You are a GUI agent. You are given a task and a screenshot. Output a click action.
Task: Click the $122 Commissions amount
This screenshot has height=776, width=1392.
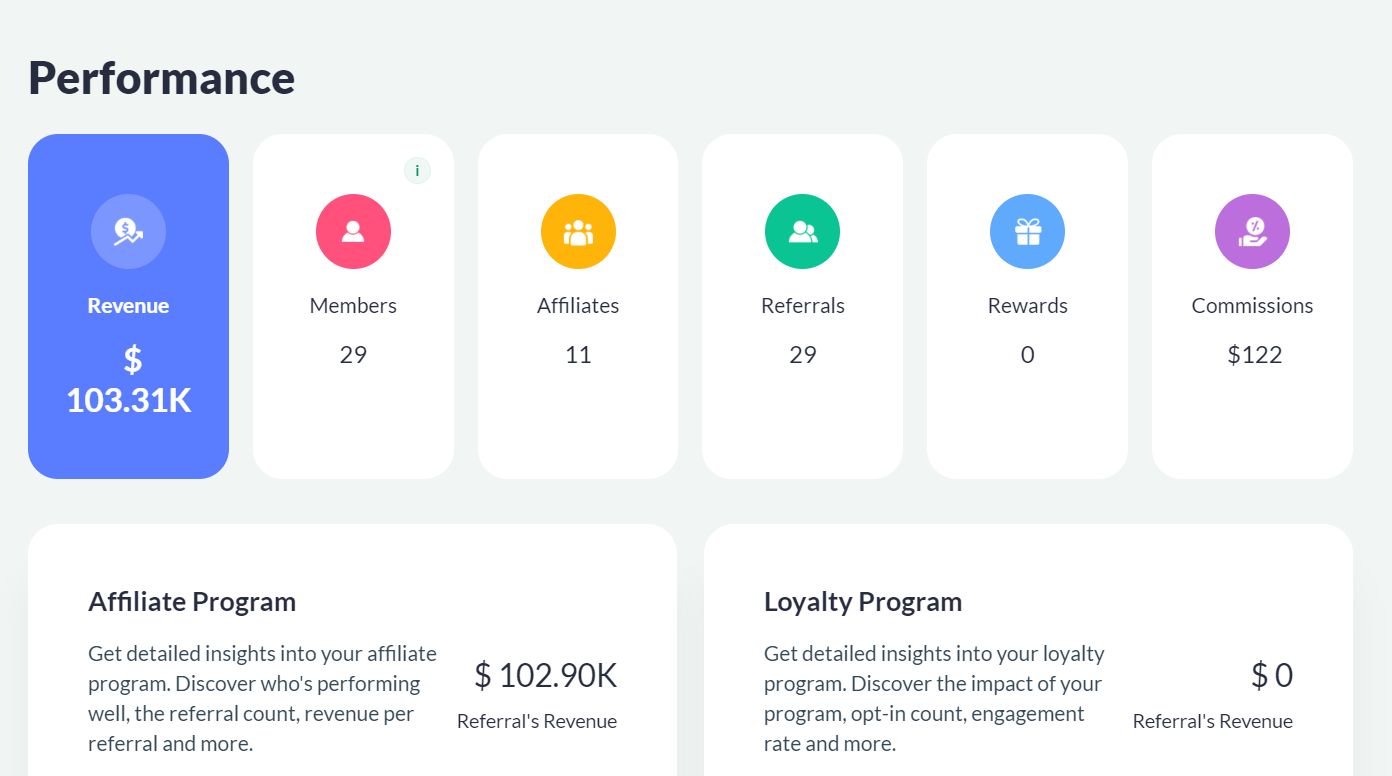click(x=1254, y=355)
